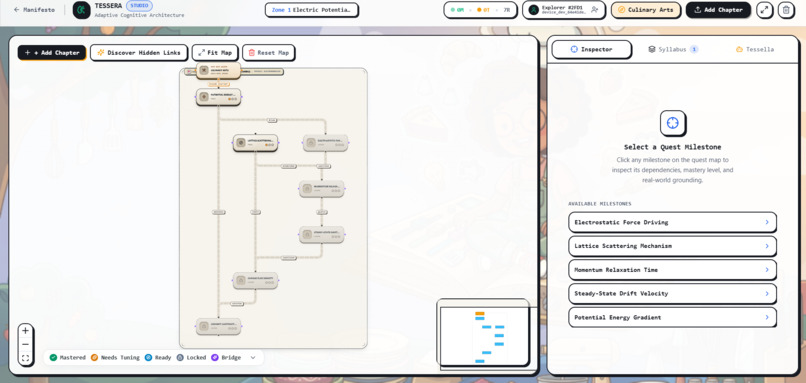
Task: Click the trash icon on Reset Map
Action: pos(252,52)
